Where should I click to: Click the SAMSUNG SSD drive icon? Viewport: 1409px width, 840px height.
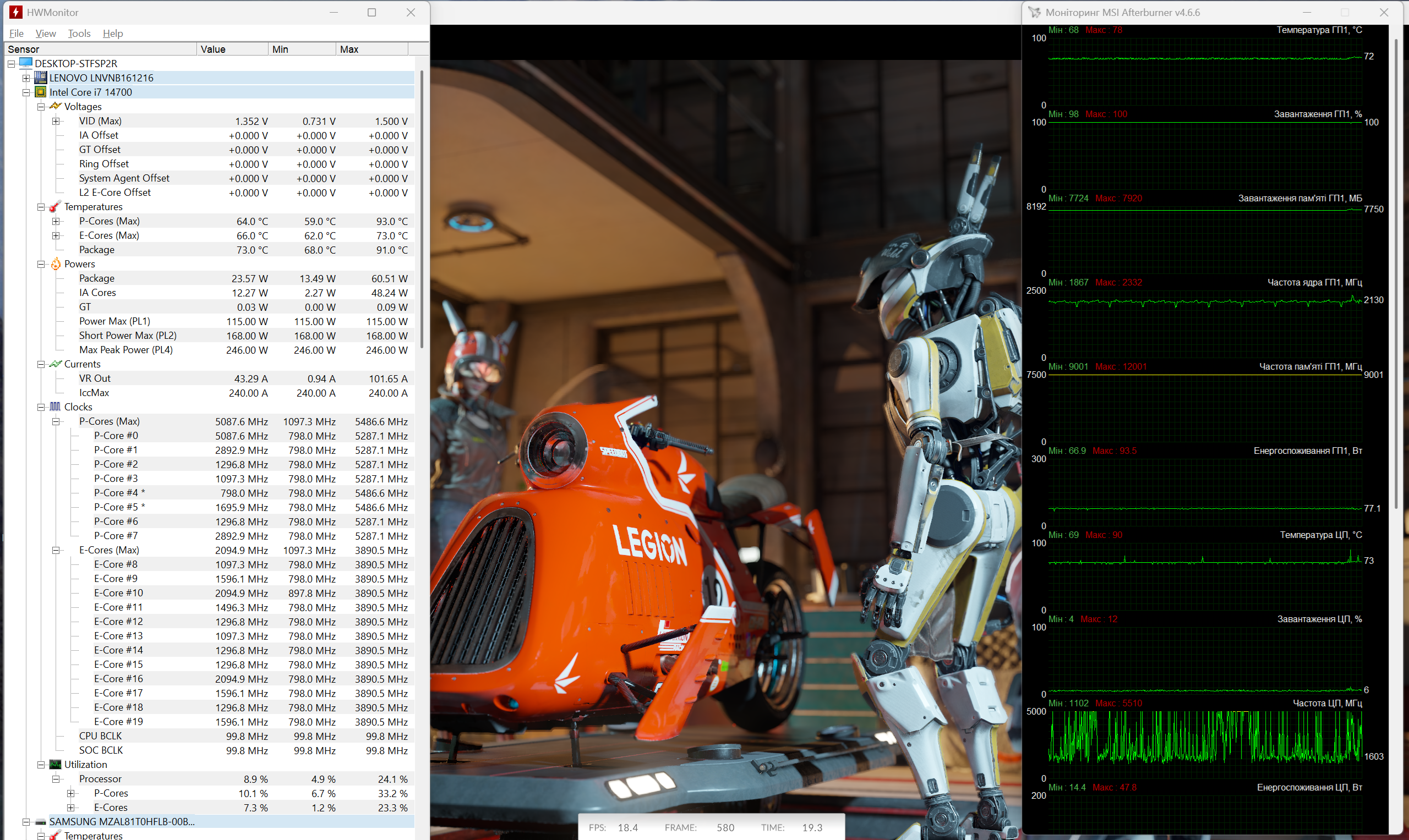click(x=41, y=822)
